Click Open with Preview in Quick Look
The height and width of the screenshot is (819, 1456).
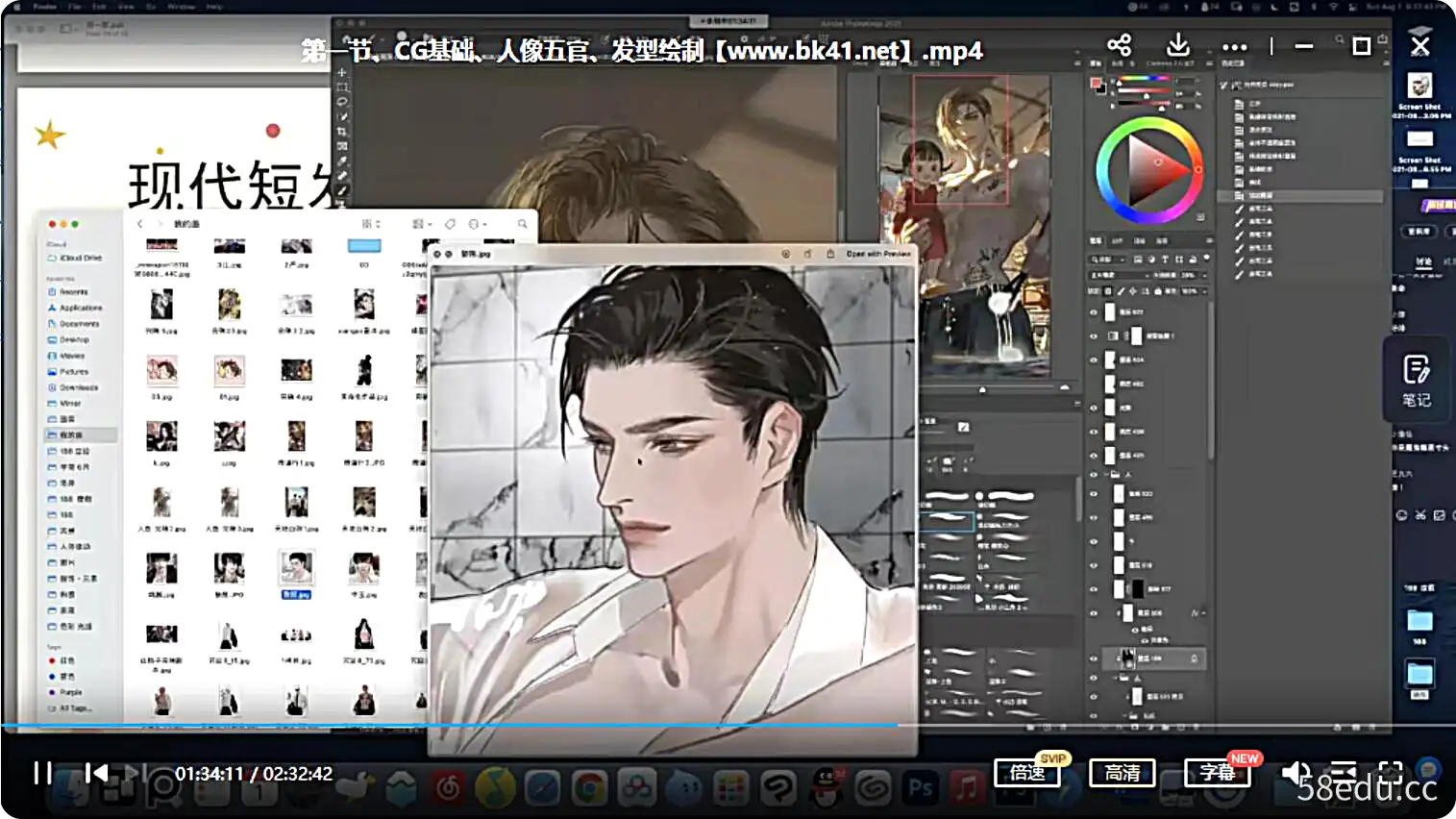877,254
